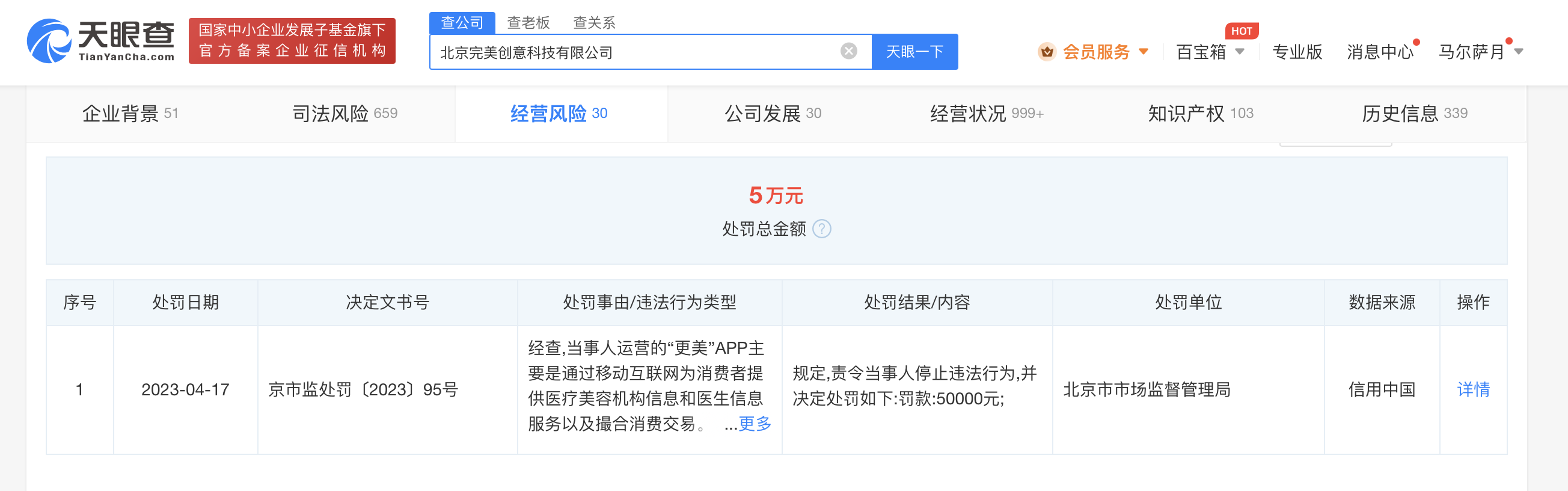The image size is (1568, 491).
Task: Open the 知识产权 tab
Action: pos(1200,113)
